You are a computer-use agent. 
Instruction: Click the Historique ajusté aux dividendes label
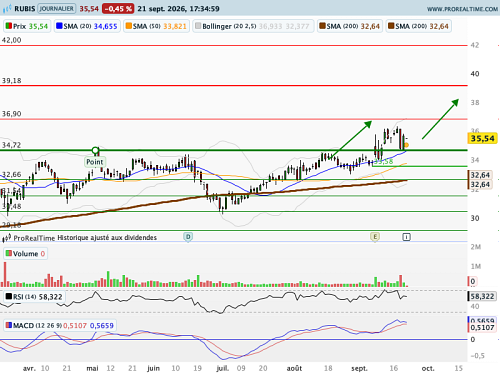107,238
